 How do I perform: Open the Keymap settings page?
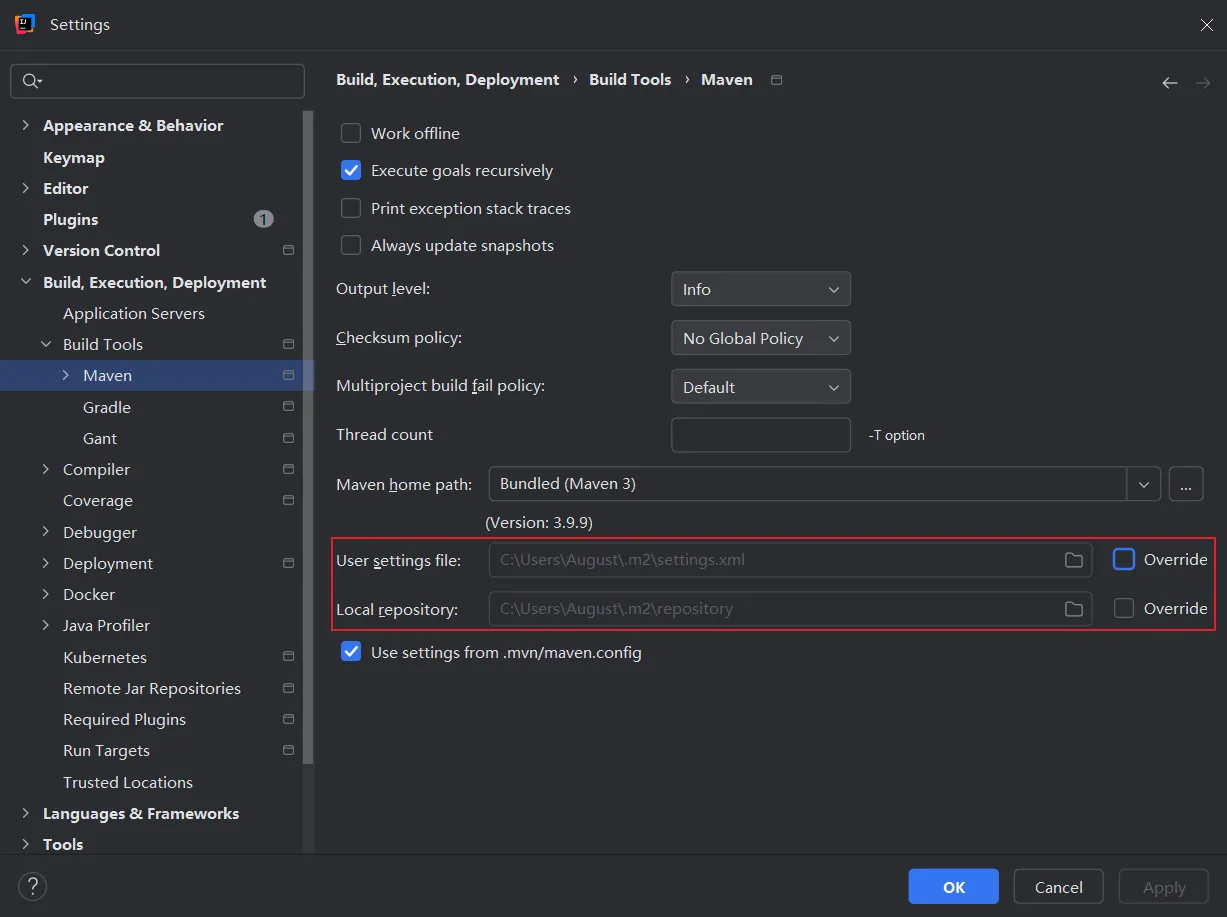[74, 157]
